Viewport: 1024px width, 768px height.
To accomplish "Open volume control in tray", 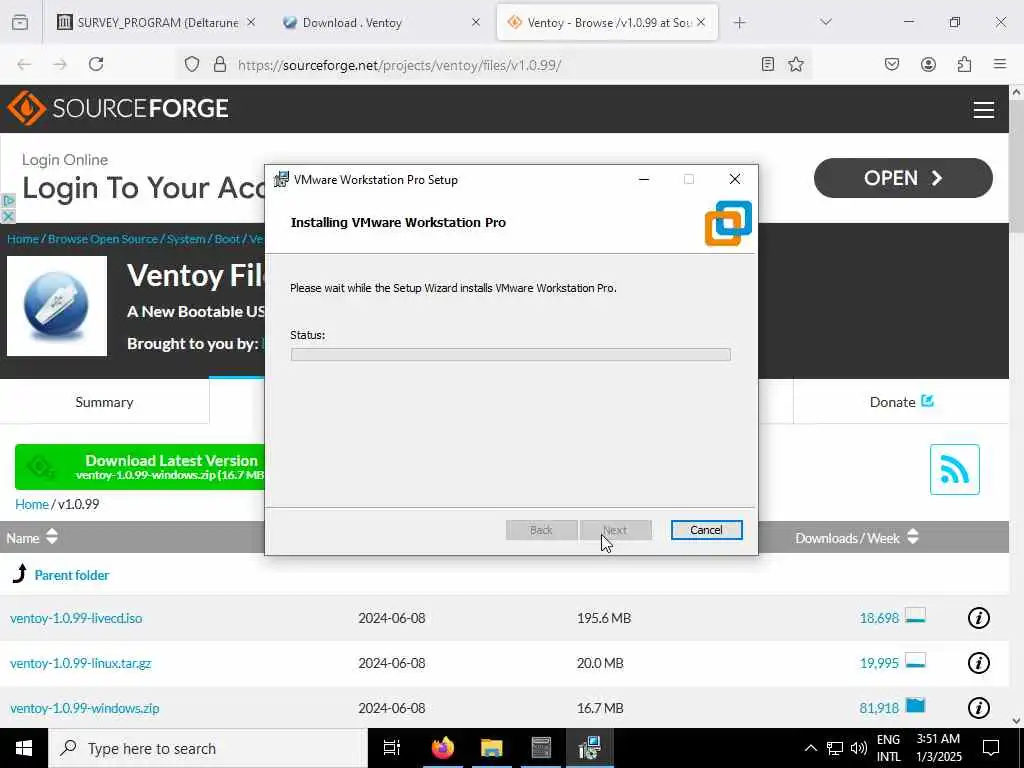I will (859, 748).
